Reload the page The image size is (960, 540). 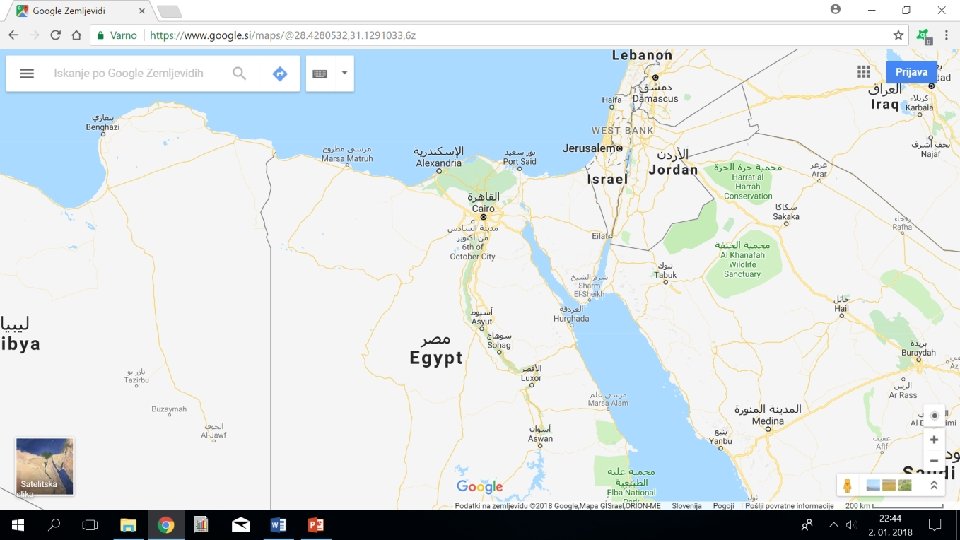pos(56,36)
